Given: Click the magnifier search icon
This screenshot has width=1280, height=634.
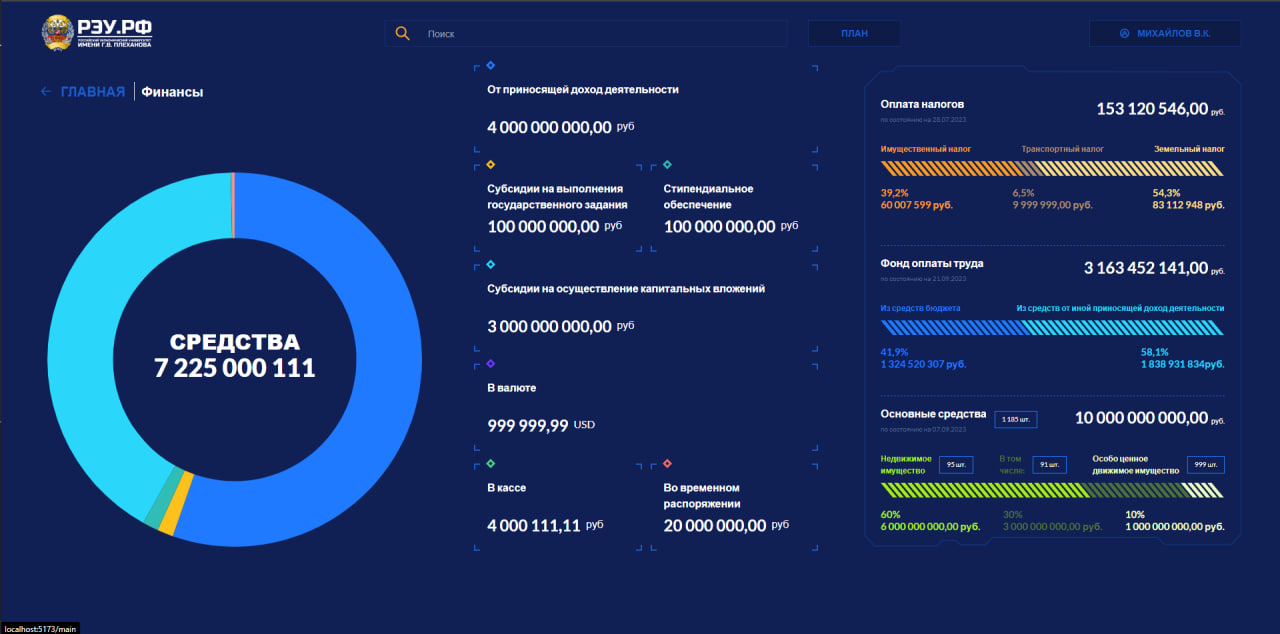Looking at the screenshot, I should point(403,33).
